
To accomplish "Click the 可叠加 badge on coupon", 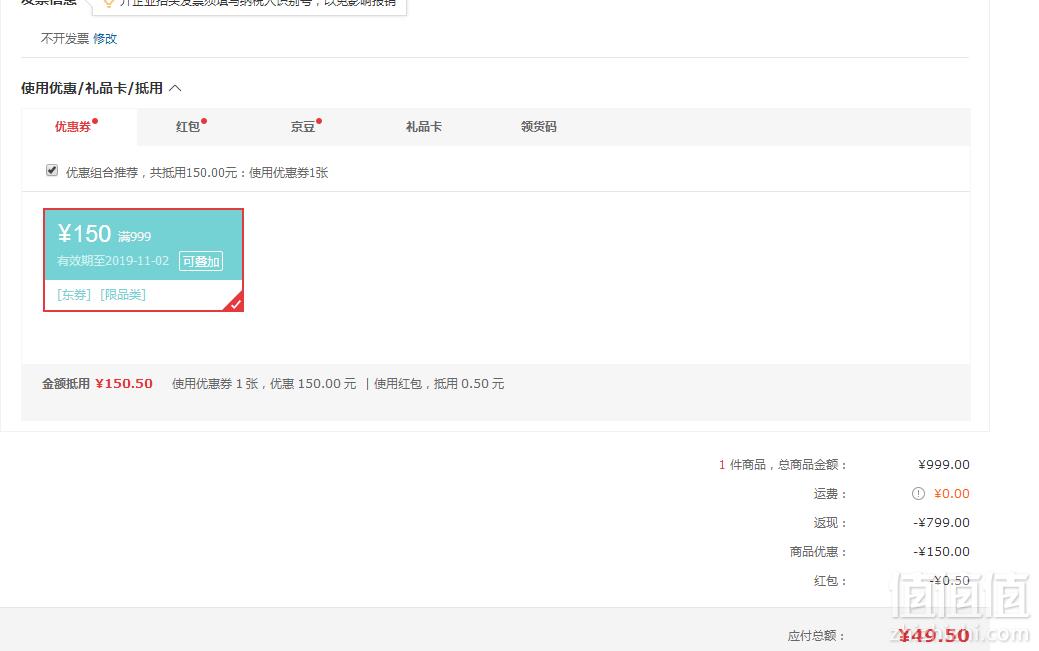I will [201, 261].
